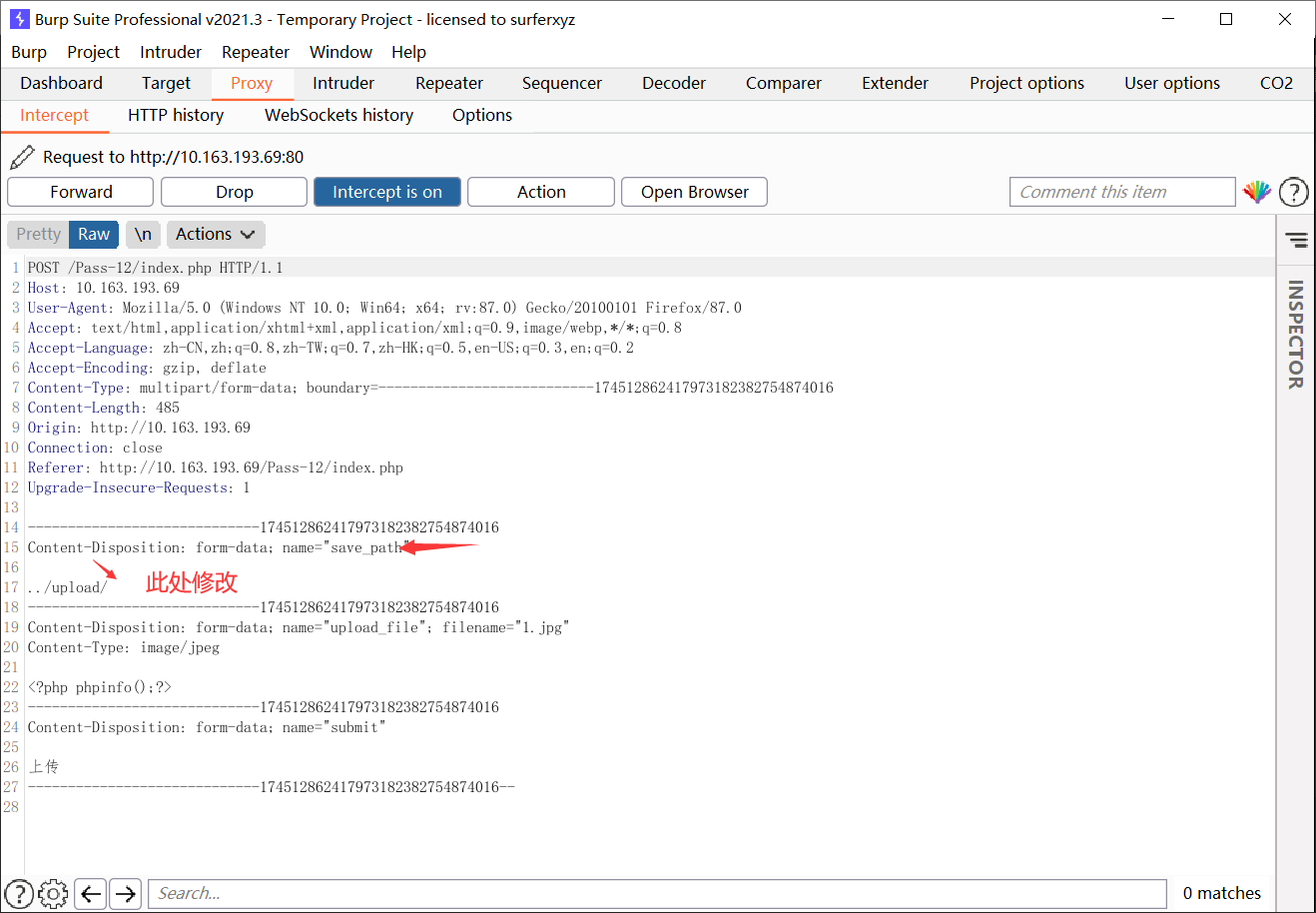
Task: Open the Project options tab
Action: coord(1026,83)
